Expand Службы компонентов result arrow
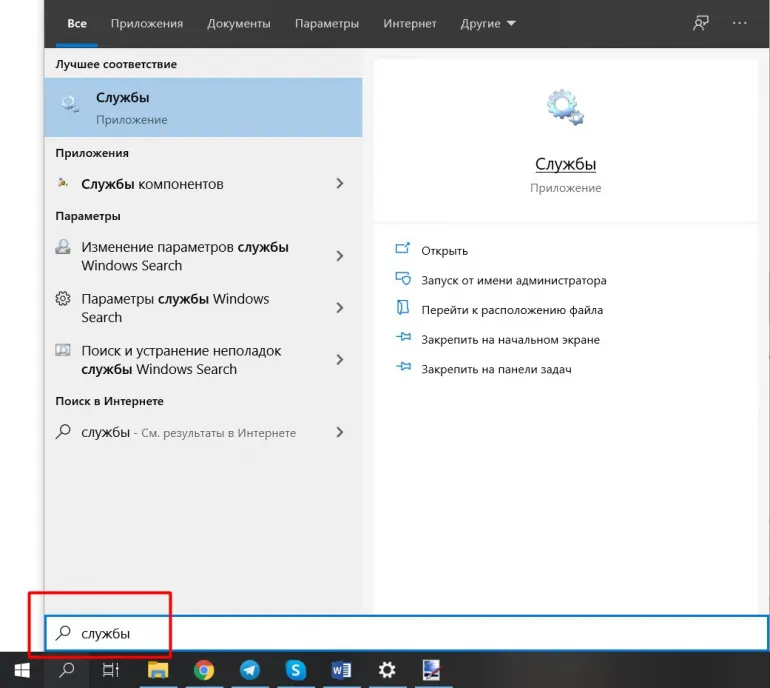This screenshot has height=688, width=770. (340, 184)
